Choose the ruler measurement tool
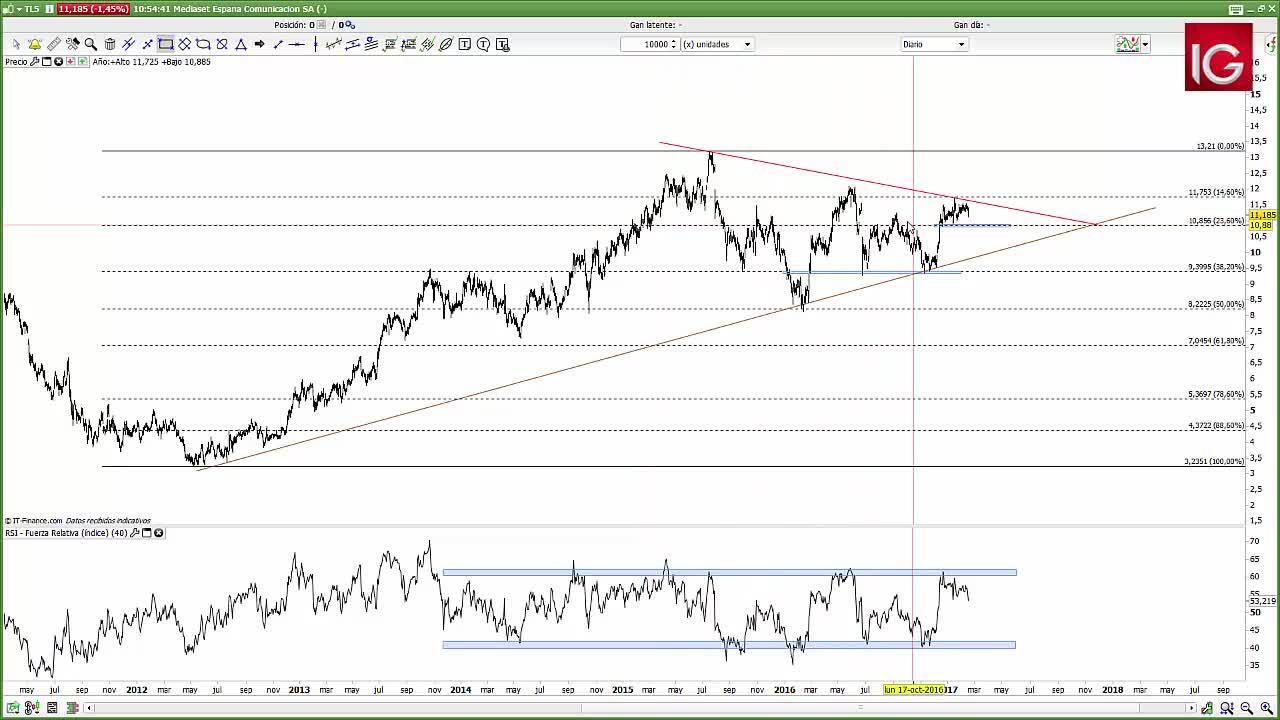The height and width of the screenshot is (720, 1280). 54,44
